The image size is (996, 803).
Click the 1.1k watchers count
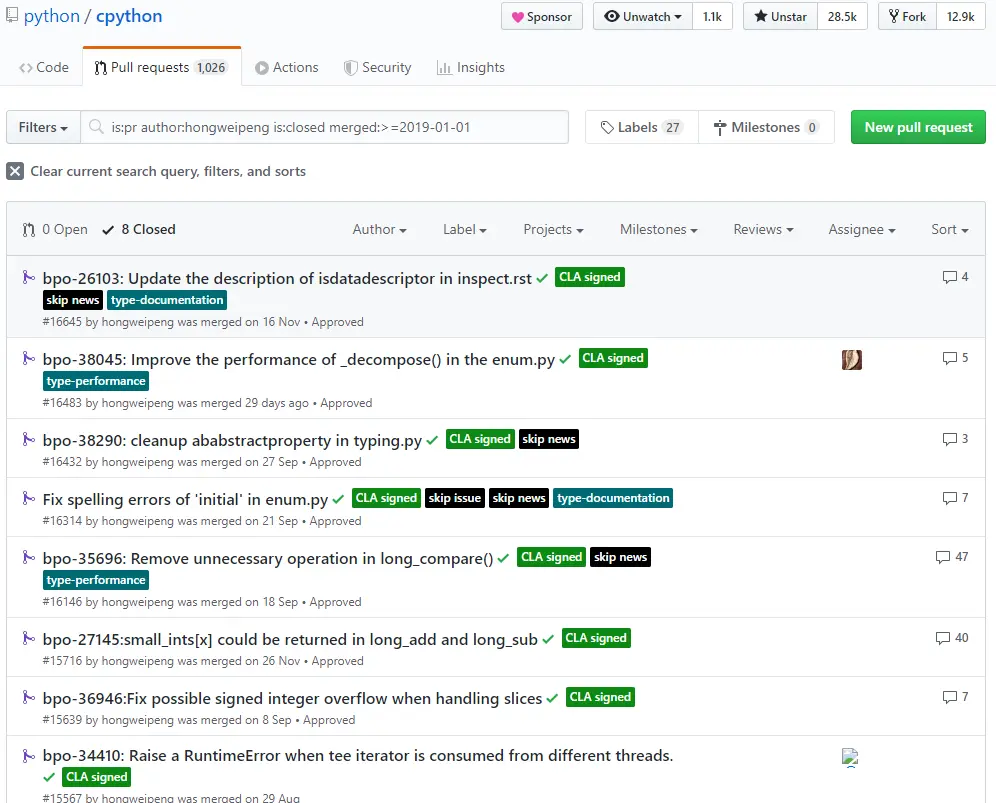tap(712, 17)
